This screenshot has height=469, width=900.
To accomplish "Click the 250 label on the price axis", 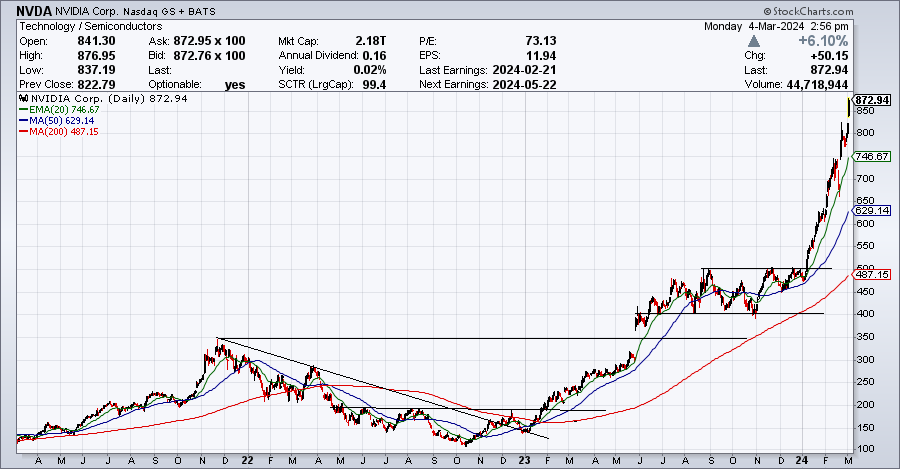I will coord(866,382).
